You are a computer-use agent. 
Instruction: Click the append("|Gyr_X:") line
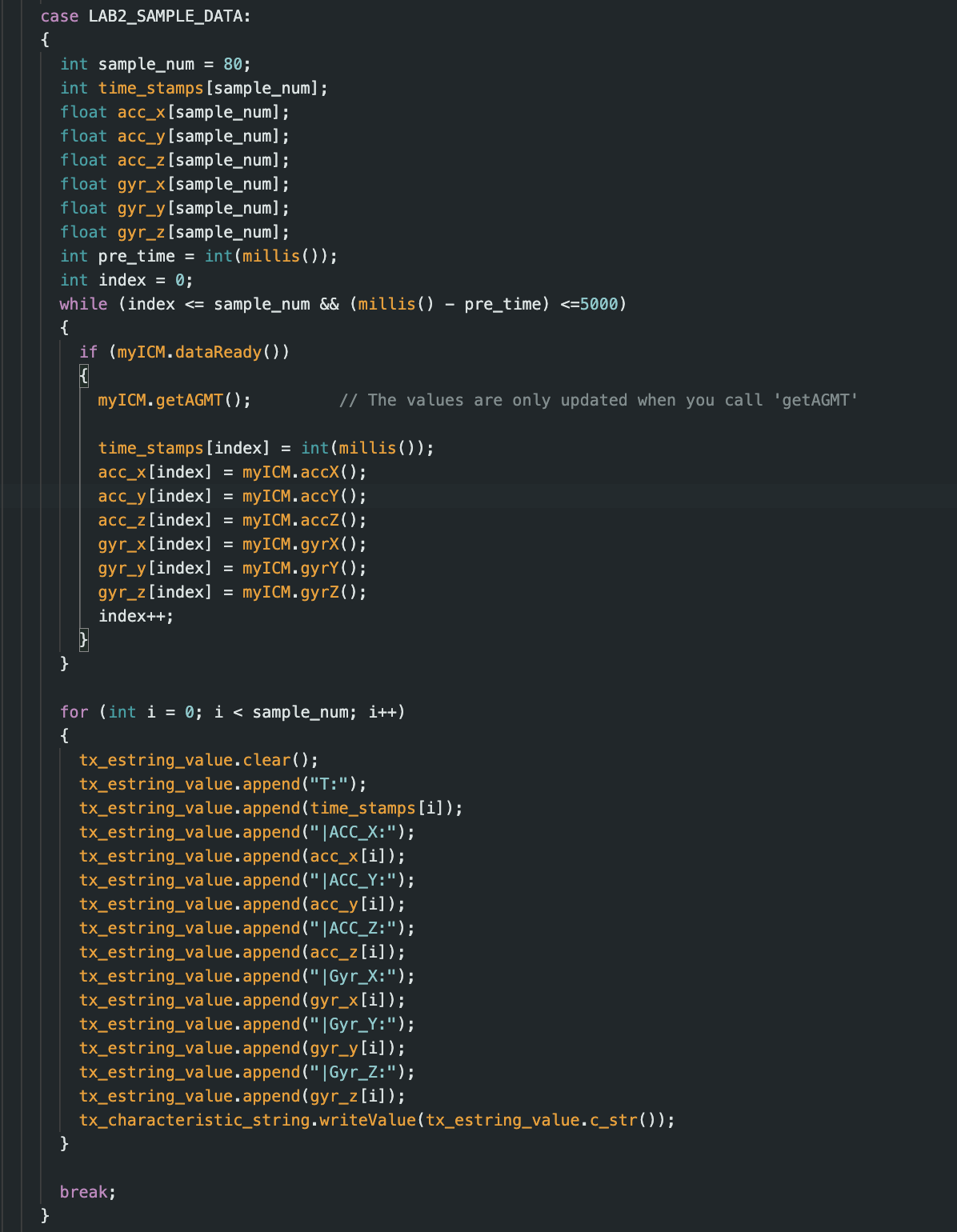pyautogui.click(x=246, y=976)
